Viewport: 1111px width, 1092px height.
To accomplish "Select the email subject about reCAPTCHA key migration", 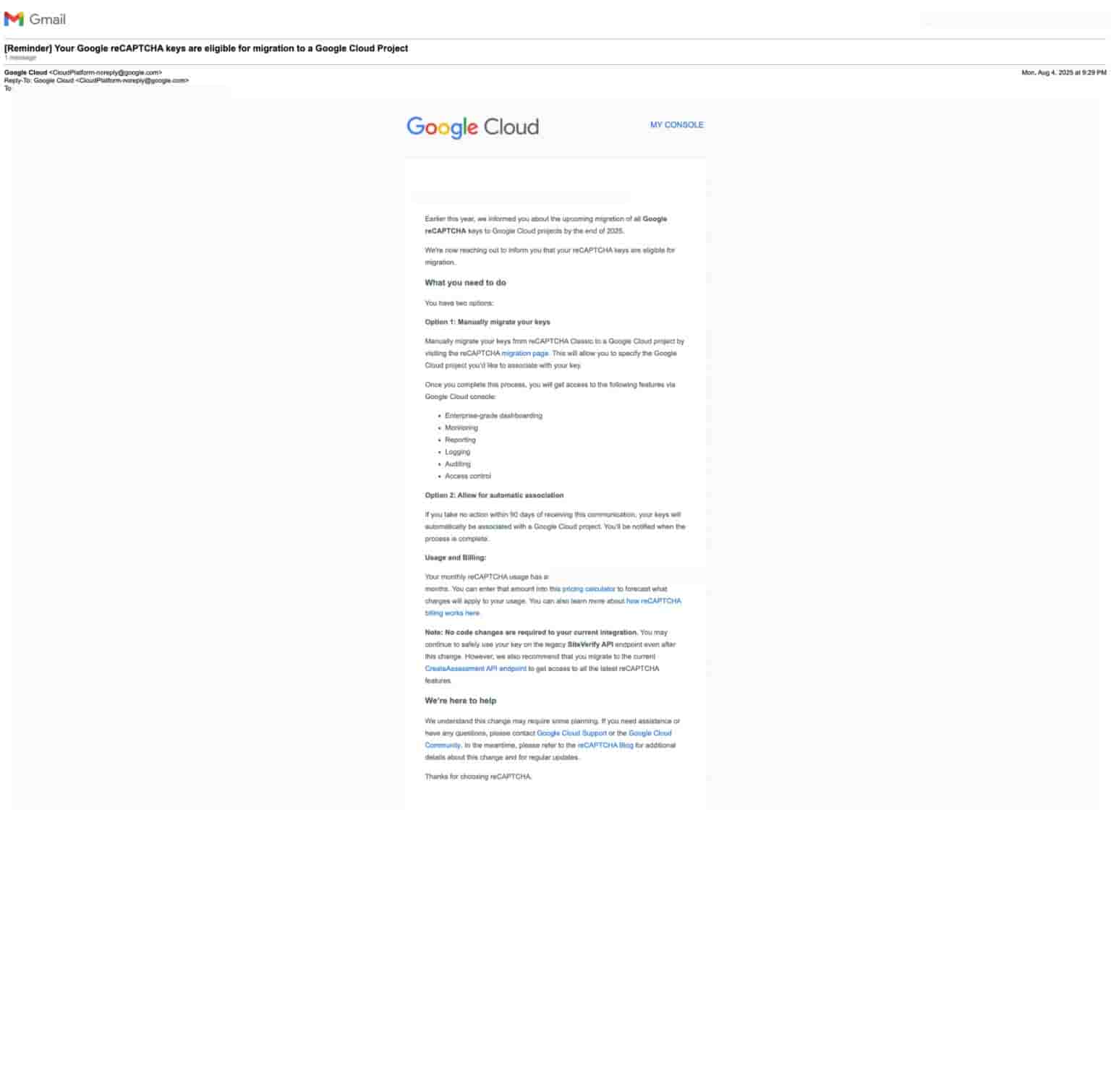I will (207, 48).
